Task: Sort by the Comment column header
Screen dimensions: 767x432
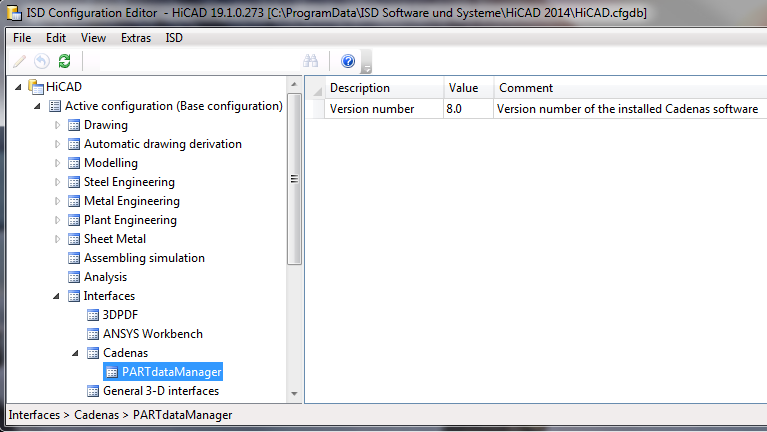Action: (x=630, y=88)
